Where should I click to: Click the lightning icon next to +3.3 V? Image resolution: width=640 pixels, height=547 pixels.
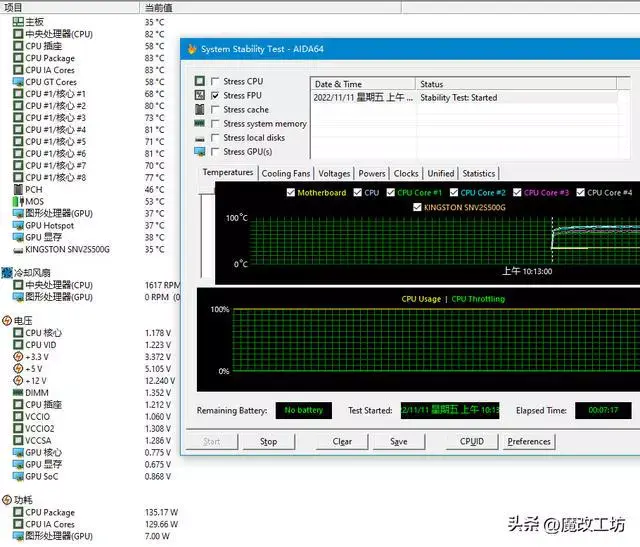click(x=18, y=357)
